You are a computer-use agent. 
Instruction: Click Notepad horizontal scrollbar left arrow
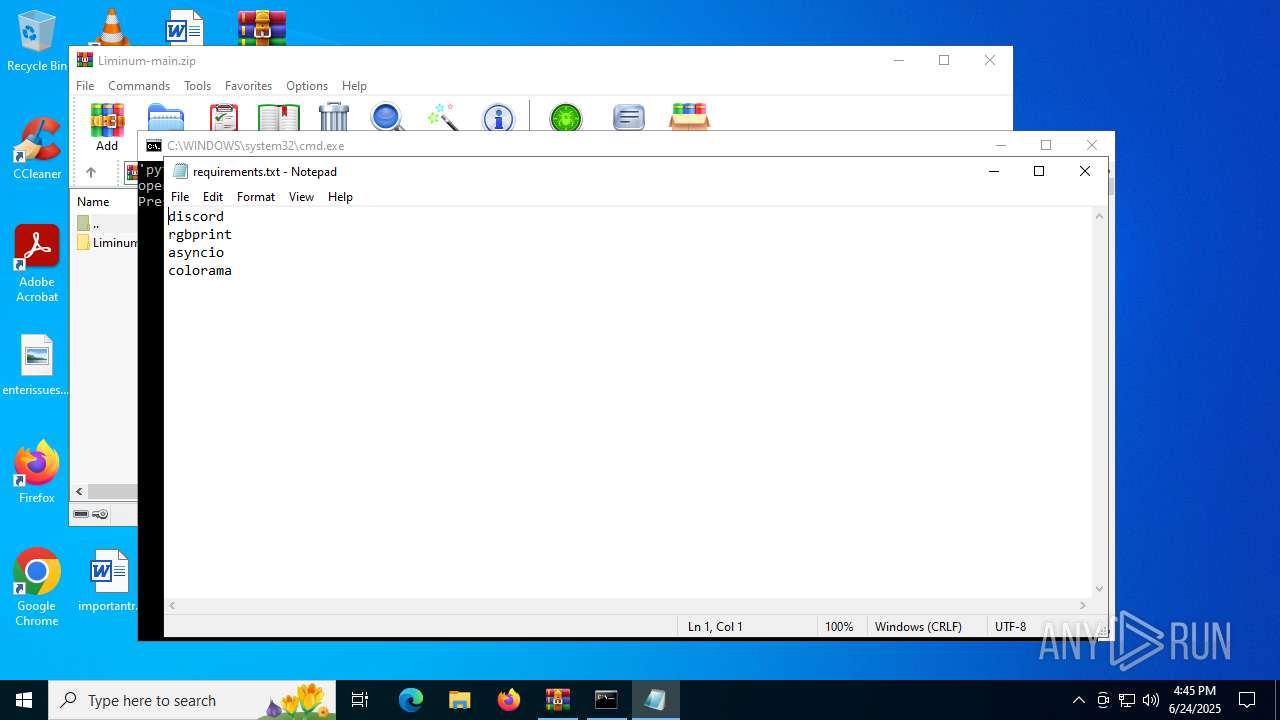pos(173,606)
